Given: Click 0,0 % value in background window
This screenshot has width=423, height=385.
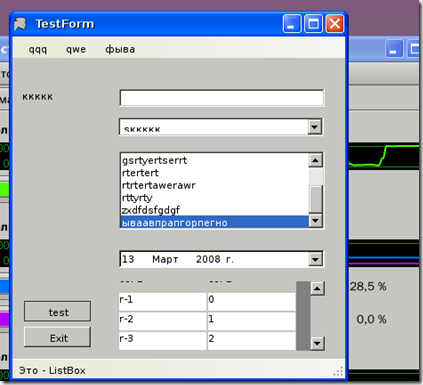Looking at the screenshot, I should point(371,319).
